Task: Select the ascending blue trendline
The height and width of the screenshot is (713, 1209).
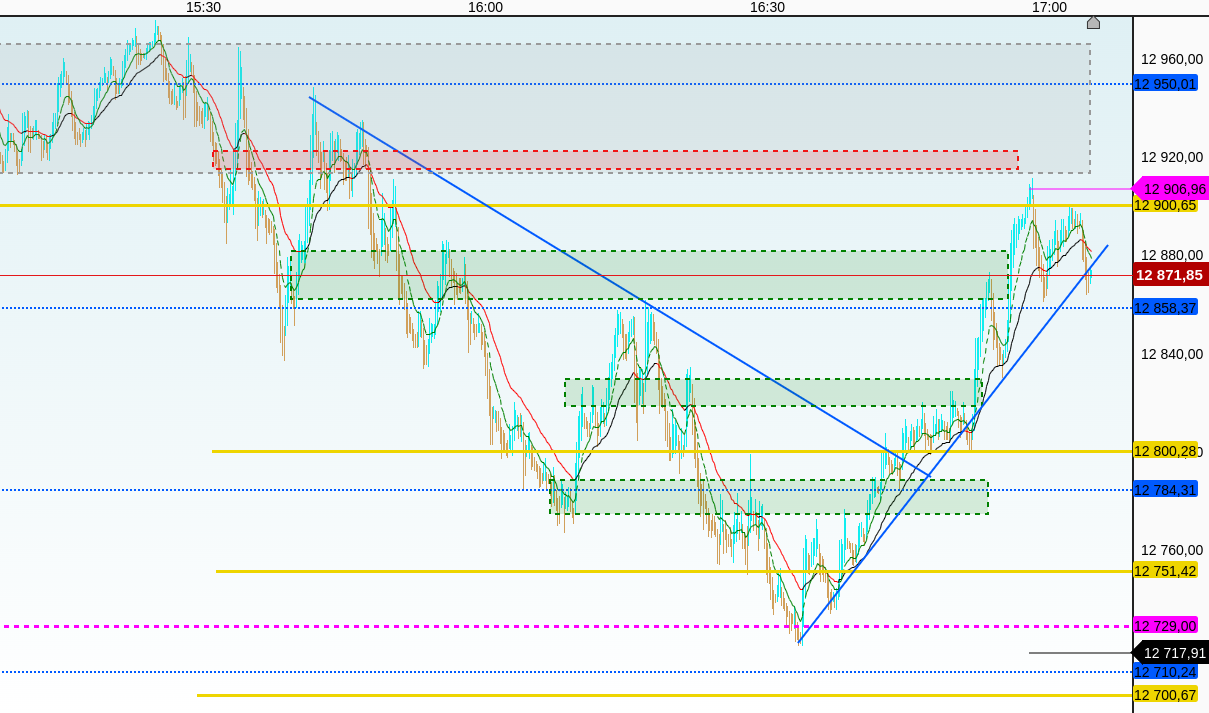Action: [953, 444]
